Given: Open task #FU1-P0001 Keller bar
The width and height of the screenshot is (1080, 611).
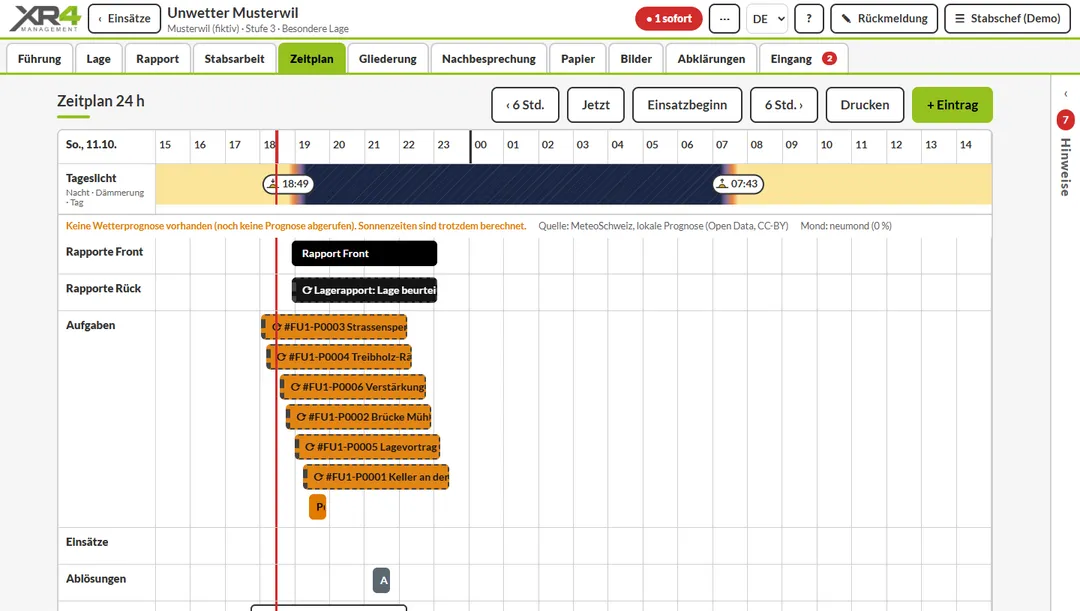Looking at the screenshot, I should [x=376, y=477].
